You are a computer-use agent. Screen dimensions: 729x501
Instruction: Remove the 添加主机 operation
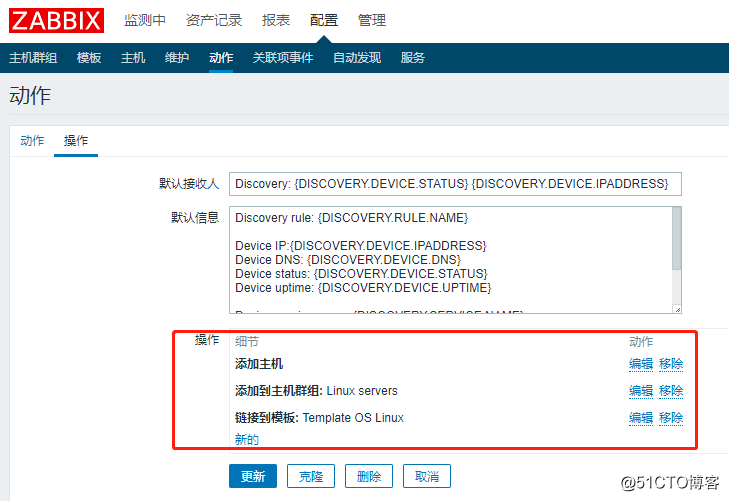671,364
